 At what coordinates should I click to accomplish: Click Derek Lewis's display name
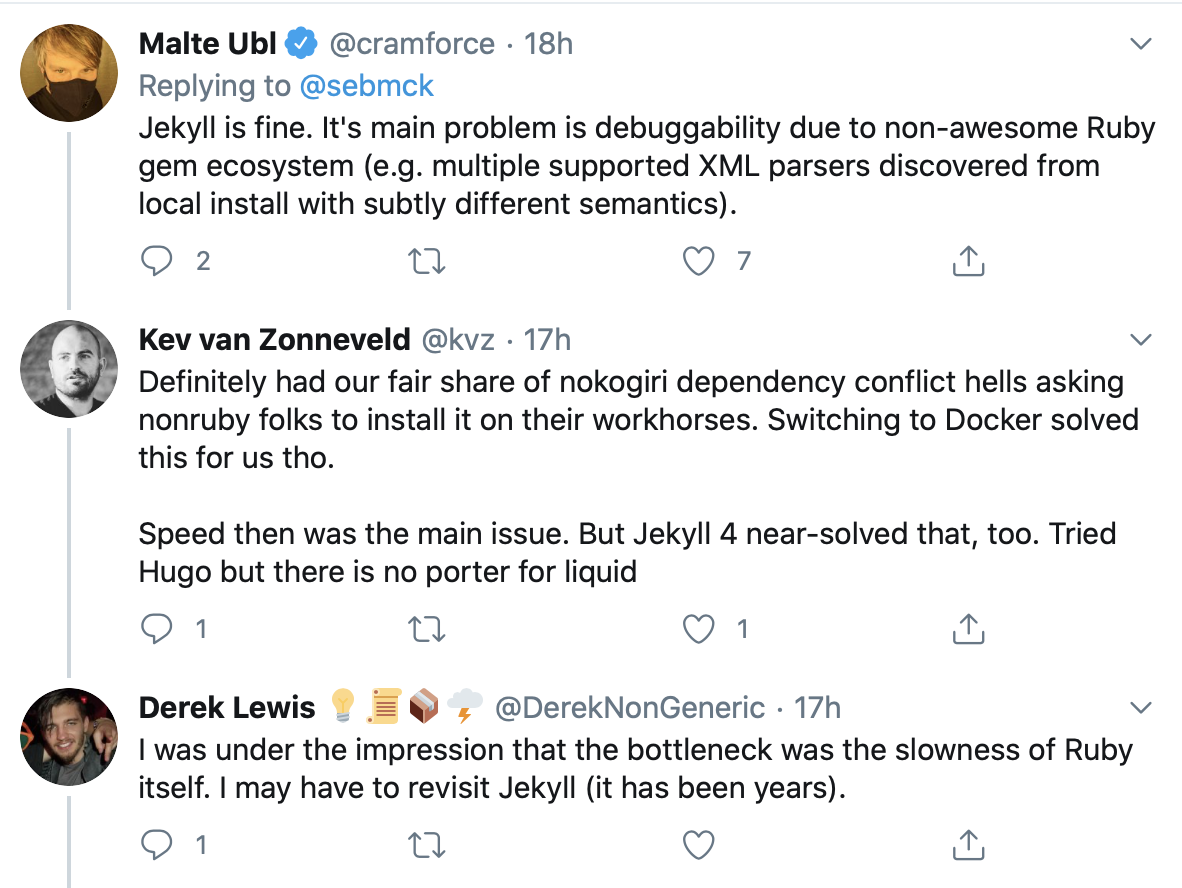point(226,707)
